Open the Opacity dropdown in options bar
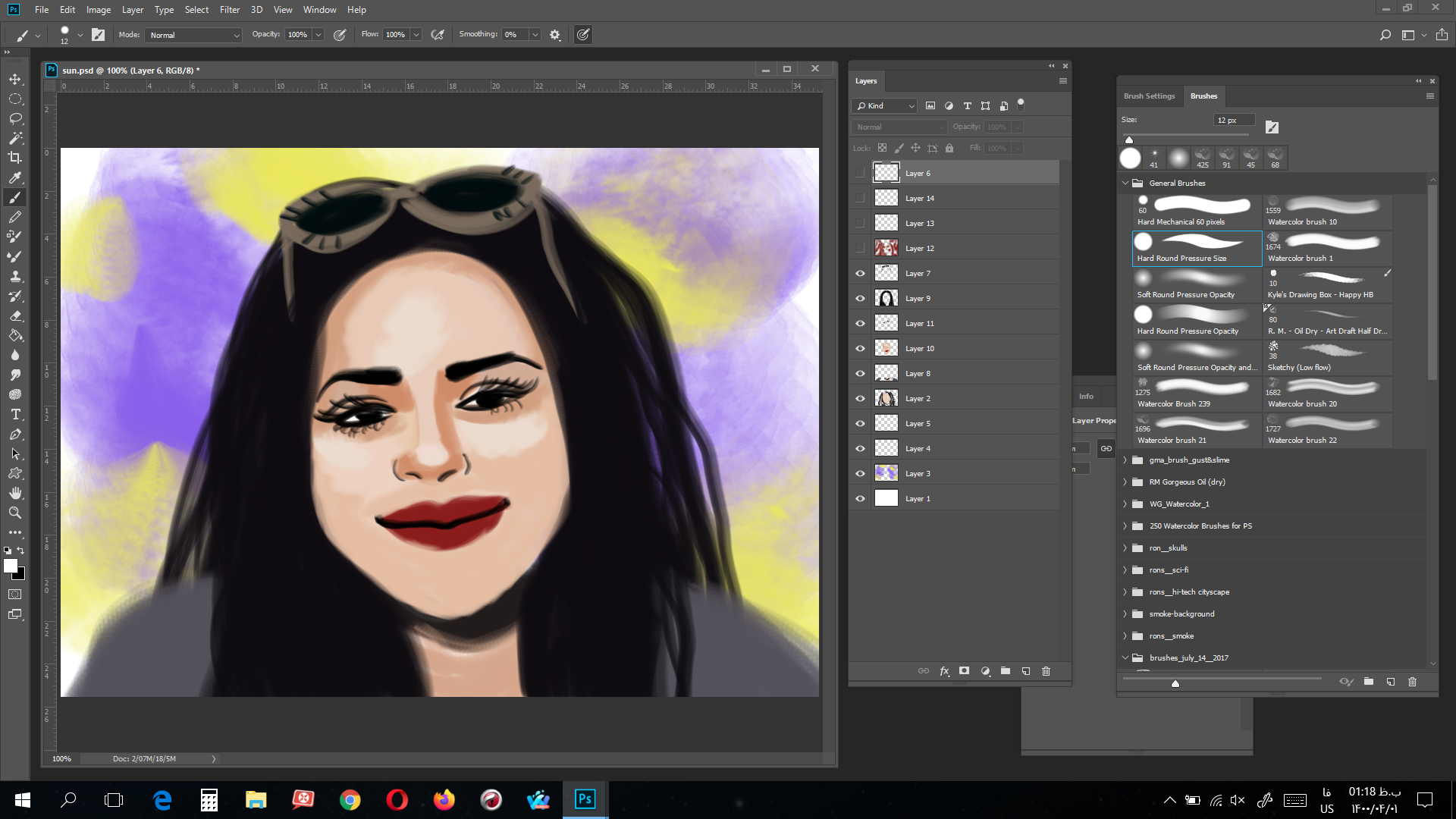 318,35
